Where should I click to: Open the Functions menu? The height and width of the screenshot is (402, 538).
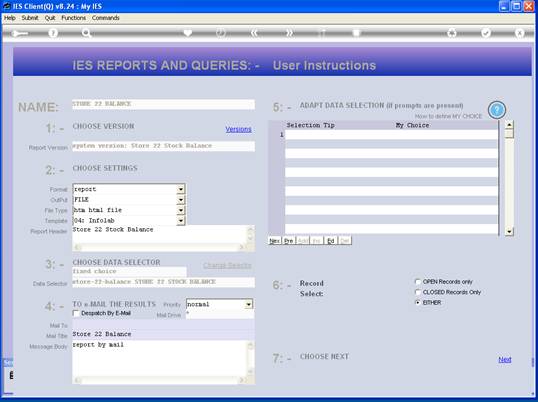coord(73,18)
